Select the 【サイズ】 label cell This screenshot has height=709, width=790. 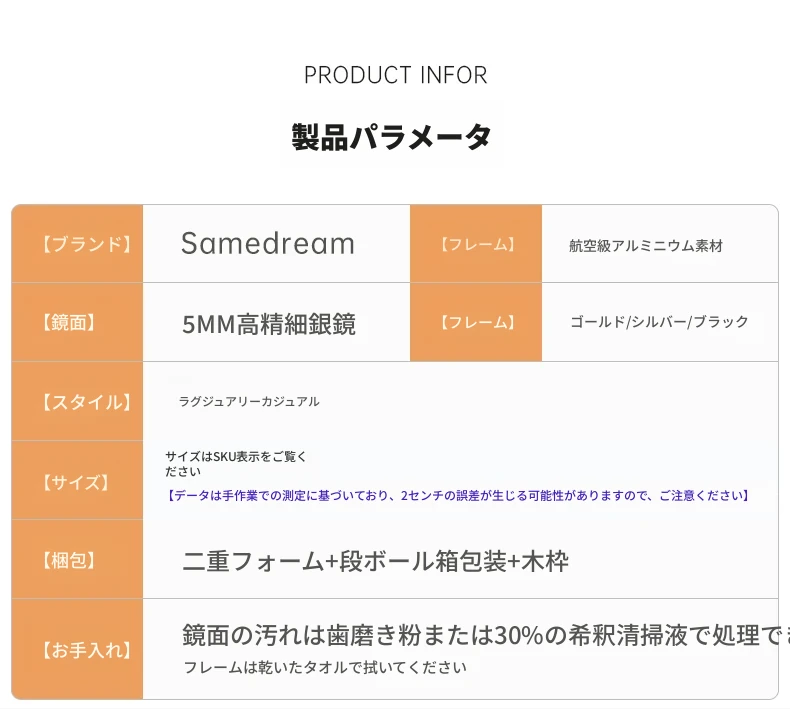point(77,481)
